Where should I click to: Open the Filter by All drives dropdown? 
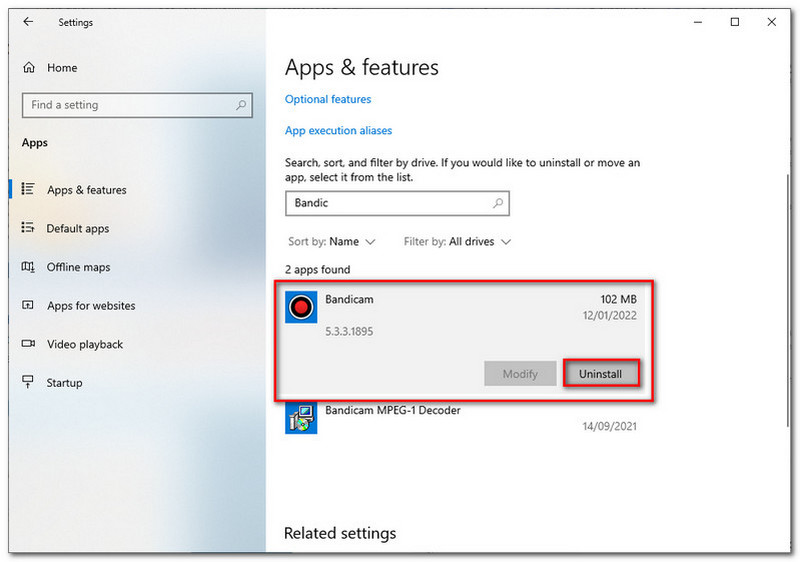click(x=457, y=242)
